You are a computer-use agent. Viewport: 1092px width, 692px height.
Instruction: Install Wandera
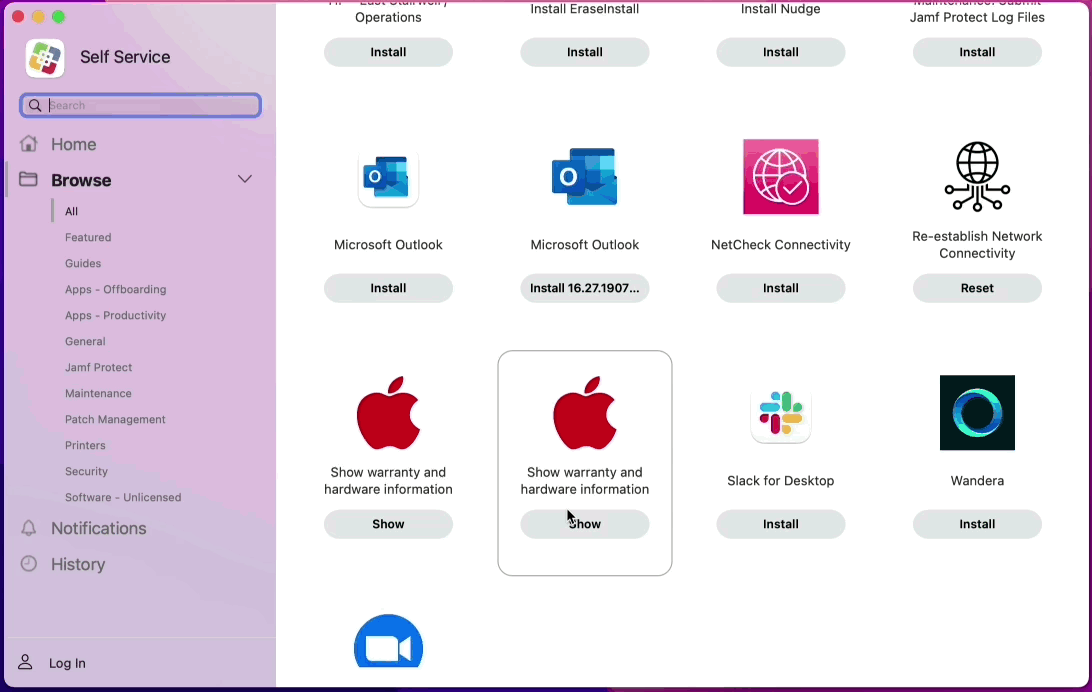[977, 524]
